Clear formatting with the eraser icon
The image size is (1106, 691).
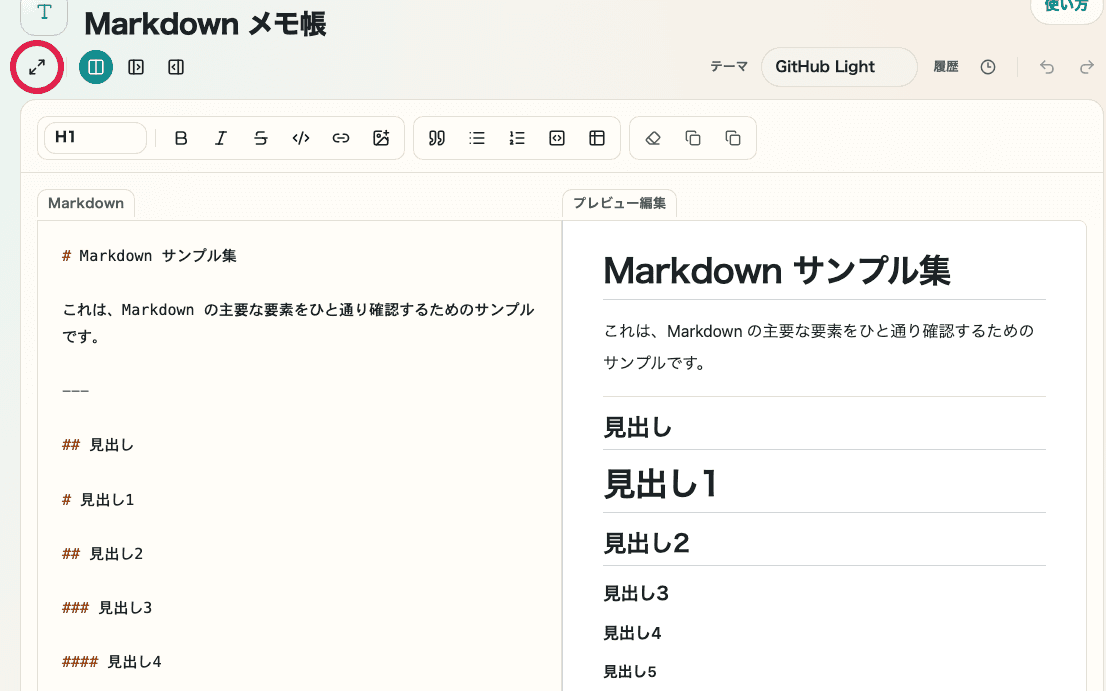(653, 138)
